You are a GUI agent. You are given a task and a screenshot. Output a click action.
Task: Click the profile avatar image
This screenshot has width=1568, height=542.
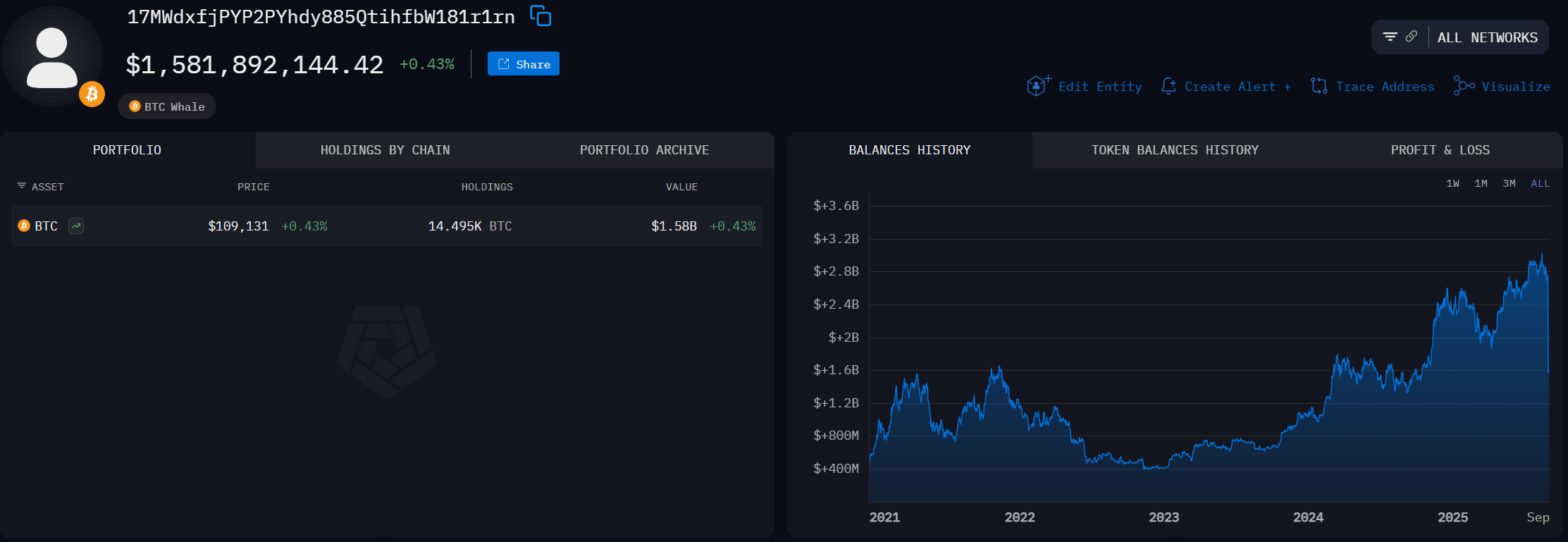click(x=52, y=57)
